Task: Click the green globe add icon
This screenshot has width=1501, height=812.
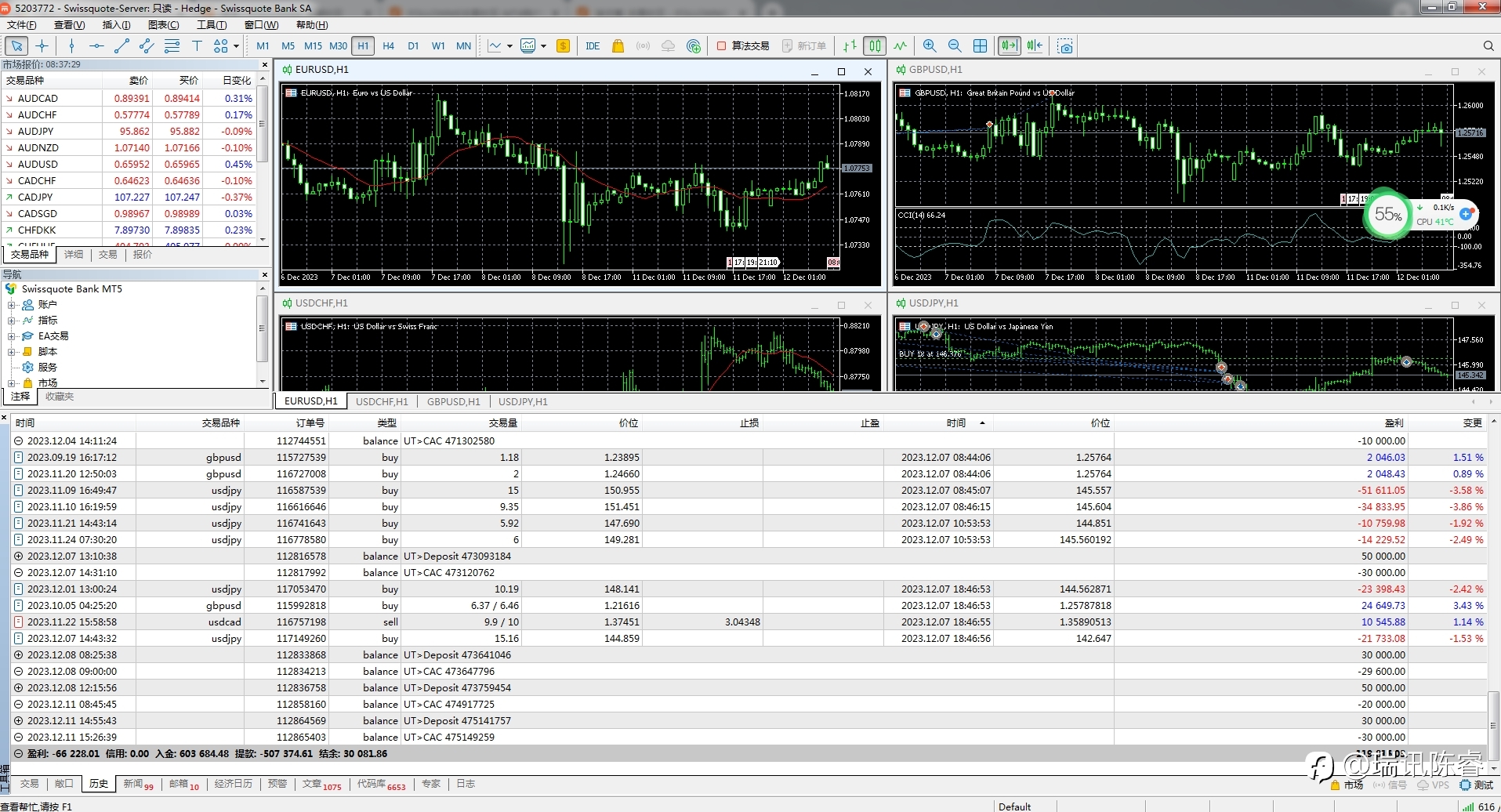Action: click(693, 46)
